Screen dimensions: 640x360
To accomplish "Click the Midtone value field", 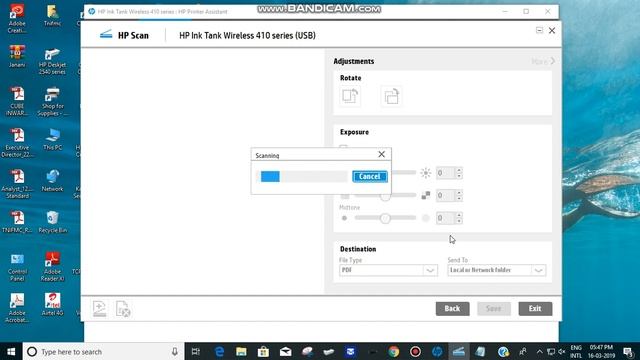I will pos(445,218).
